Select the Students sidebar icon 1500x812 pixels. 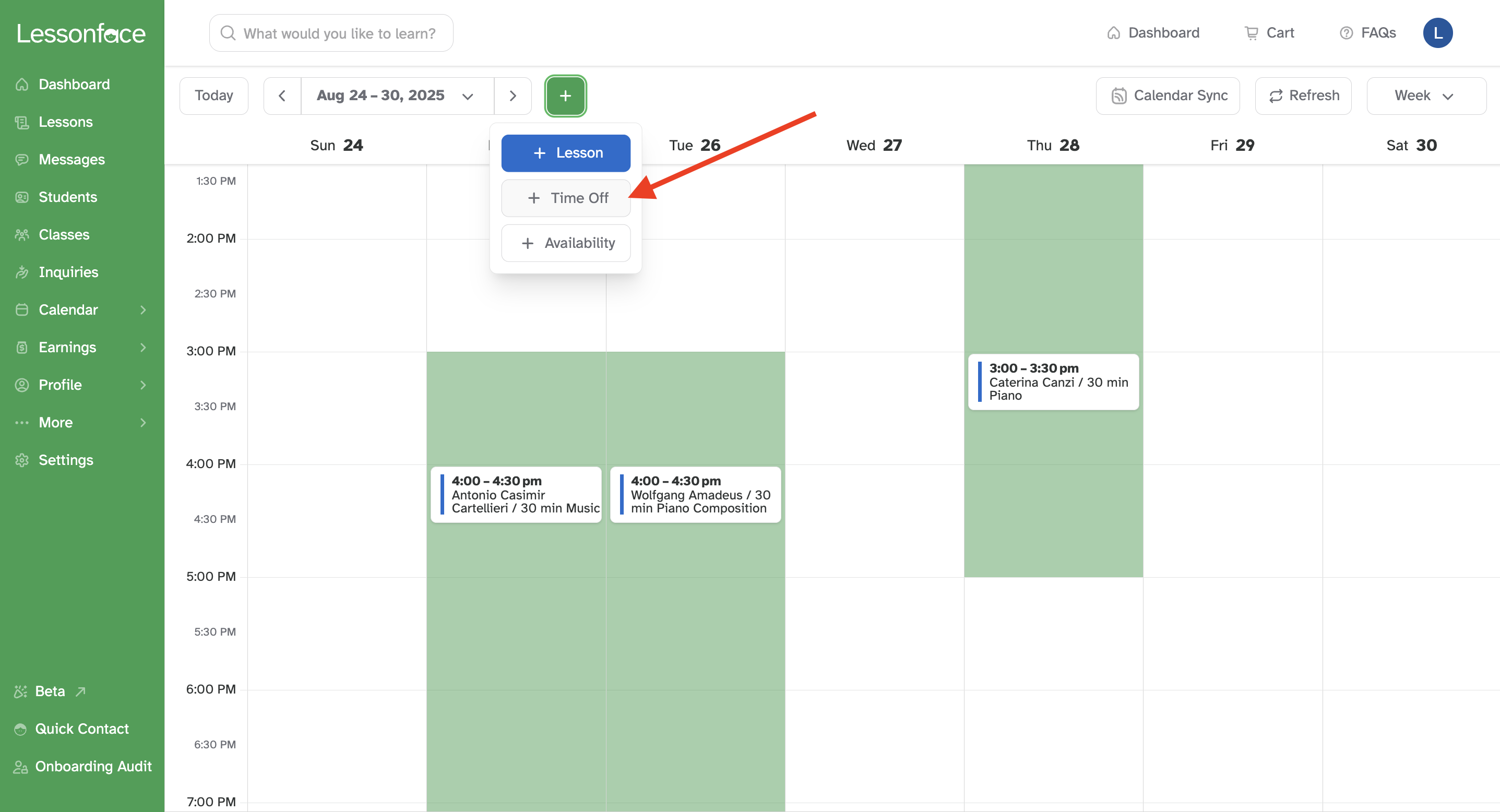(x=21, y=197)
